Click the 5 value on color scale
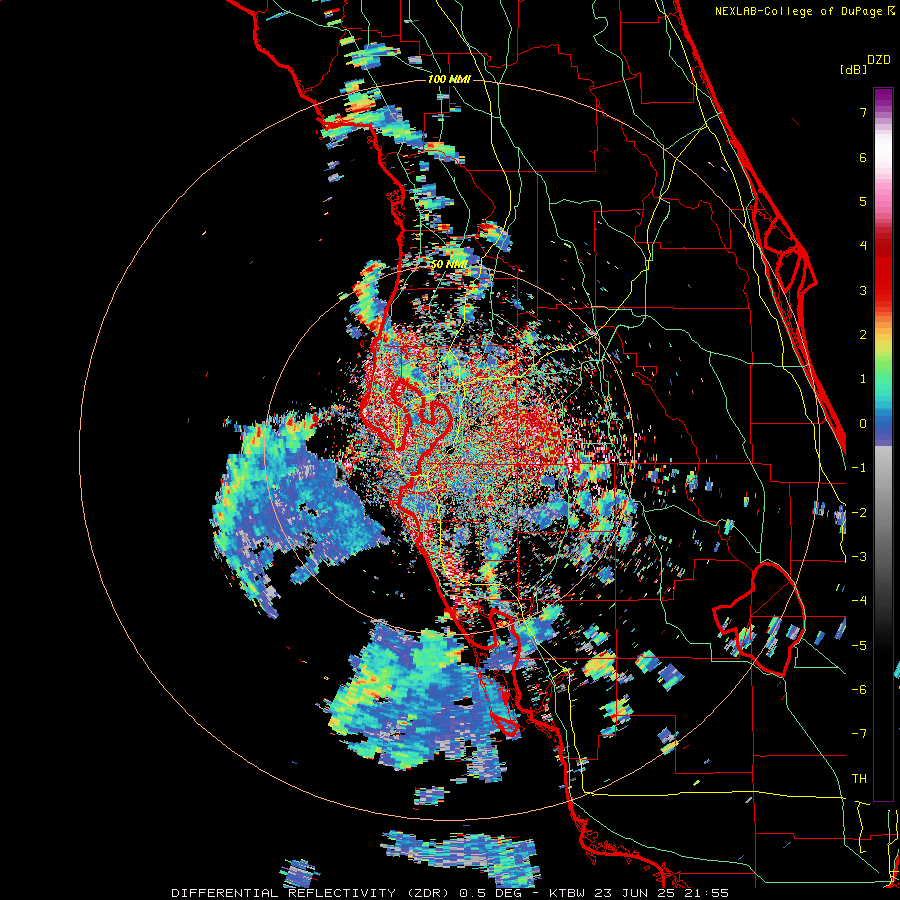This screenshot has height=900, width=900. [863, 201]
